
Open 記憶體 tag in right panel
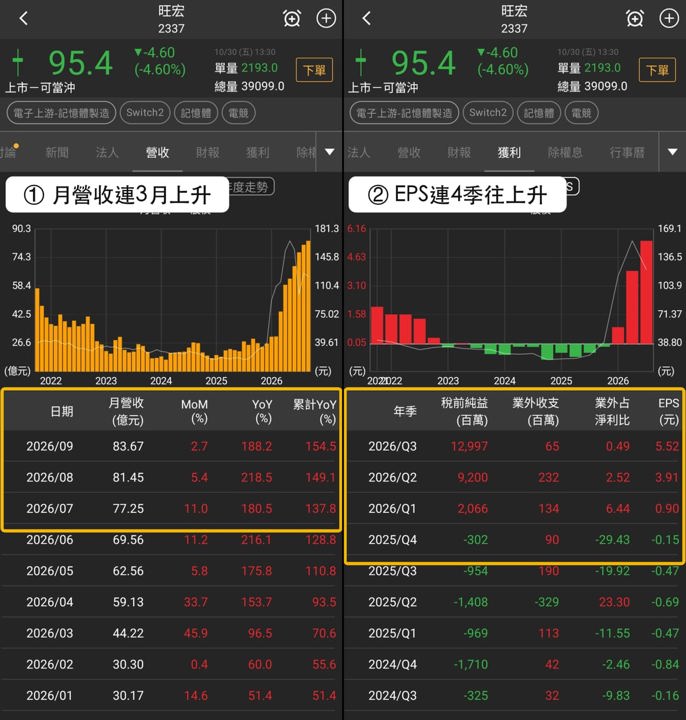coord(539,113)
